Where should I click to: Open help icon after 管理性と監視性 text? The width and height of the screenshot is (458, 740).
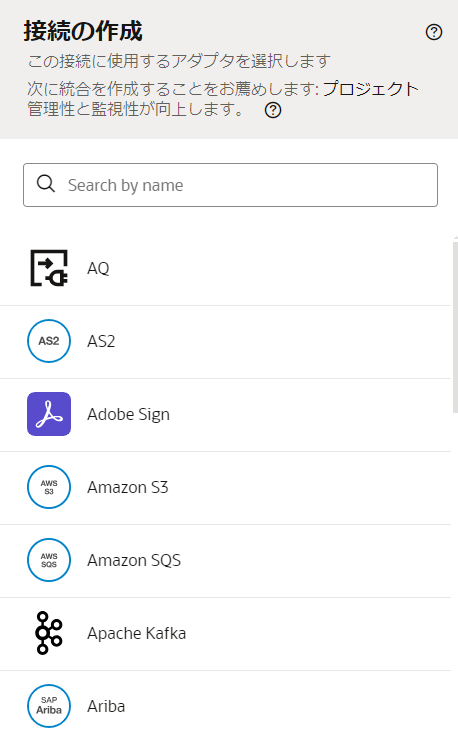pos(273,110)
